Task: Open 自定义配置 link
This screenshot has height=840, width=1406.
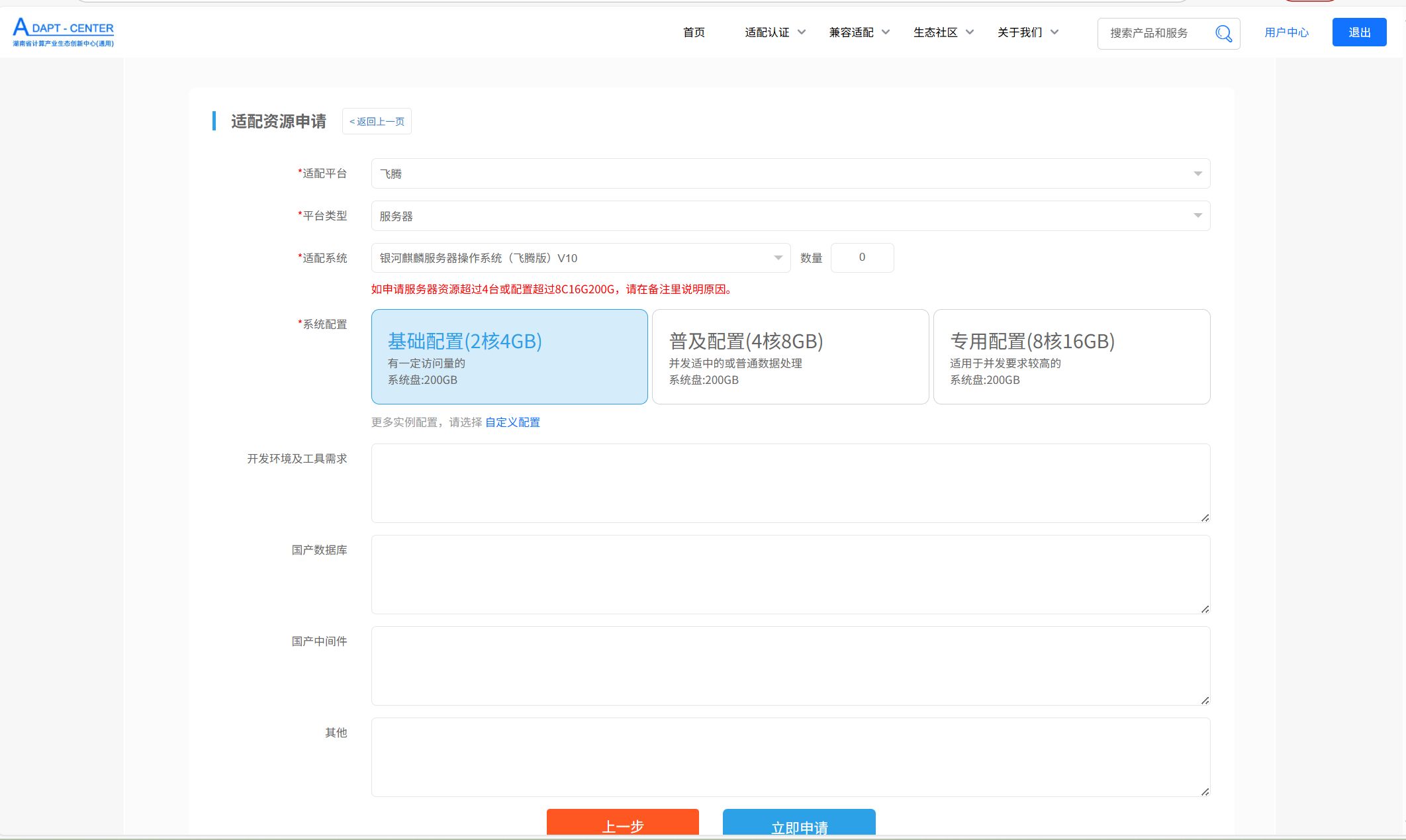Action: click(512, 422)
